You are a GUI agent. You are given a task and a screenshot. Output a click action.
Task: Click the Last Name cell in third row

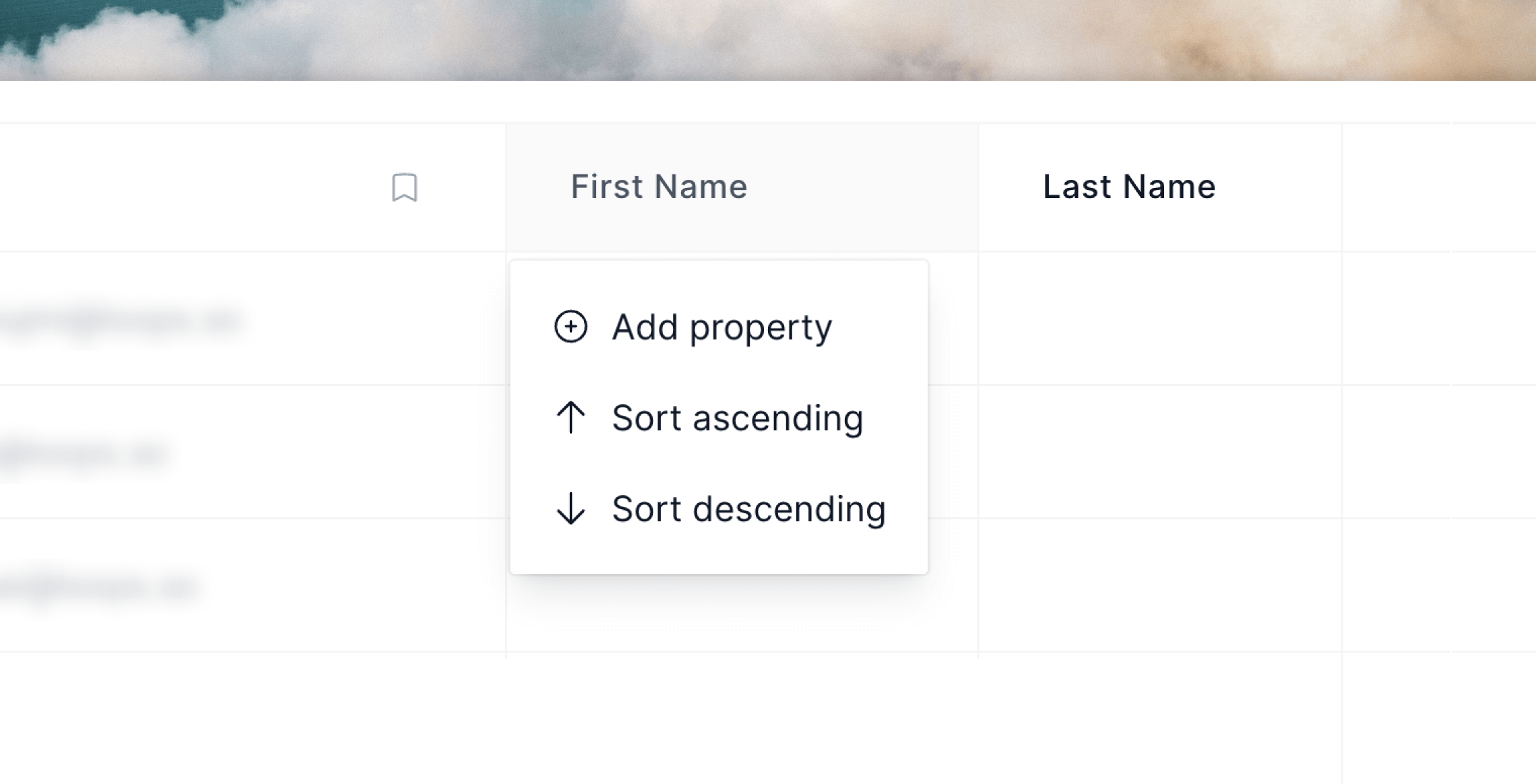[1160, 585]
